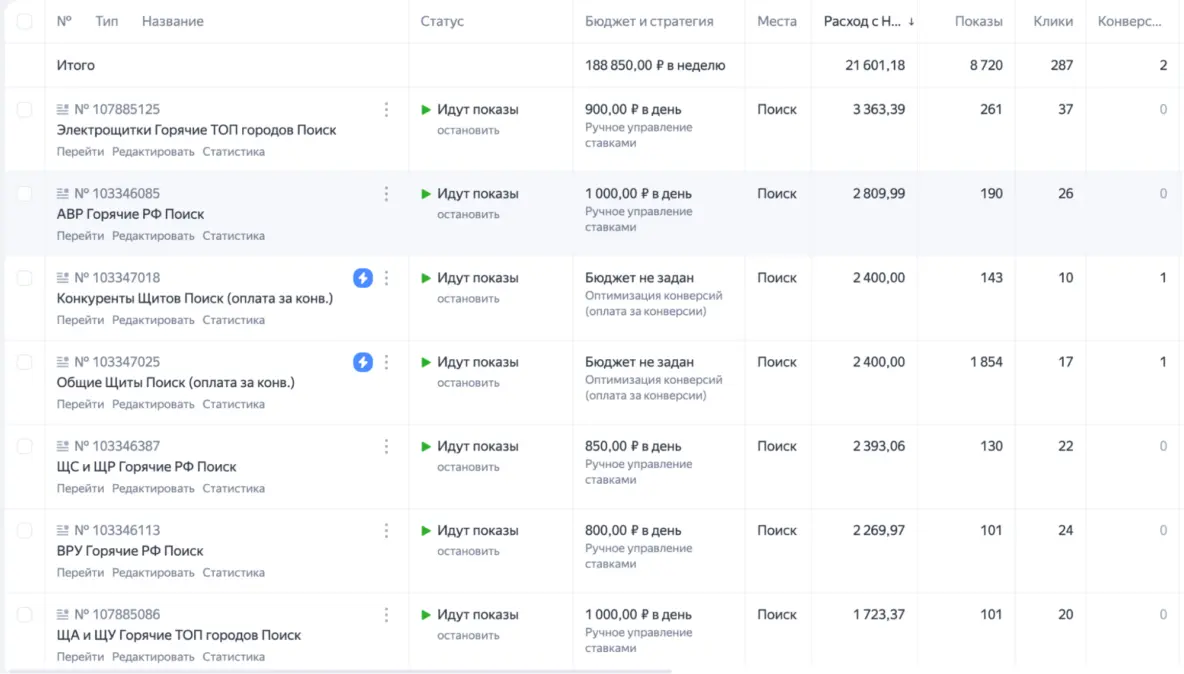This screenshot has height=674, width=1184.
Task: Check the box for Электрощитки Горячие ТОП городов
Action: pyautogui.click(x=24, y=110)
